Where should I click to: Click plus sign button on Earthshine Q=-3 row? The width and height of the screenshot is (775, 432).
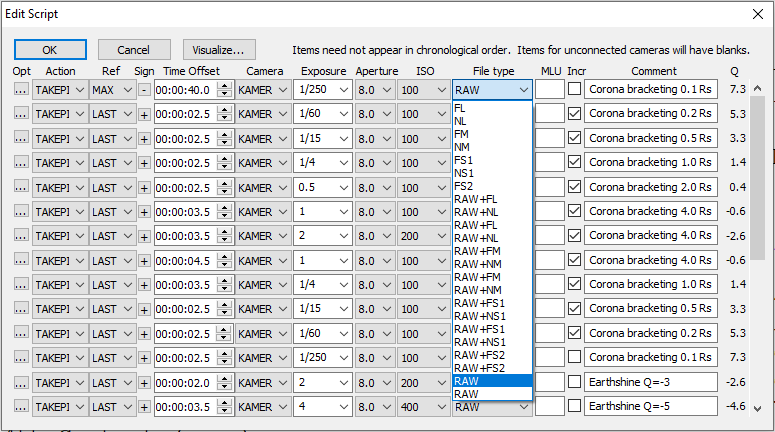click(x=144, y=382)
